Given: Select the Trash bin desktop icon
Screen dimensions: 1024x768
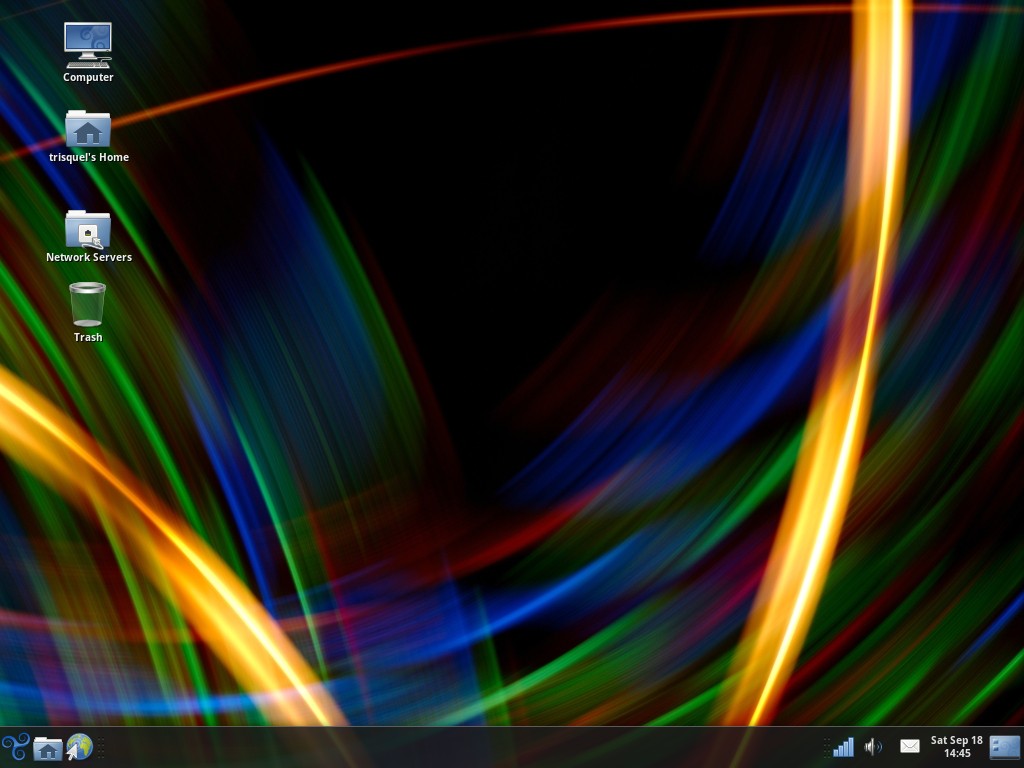Looking at the screenshot, I should [x=88, y=304].
